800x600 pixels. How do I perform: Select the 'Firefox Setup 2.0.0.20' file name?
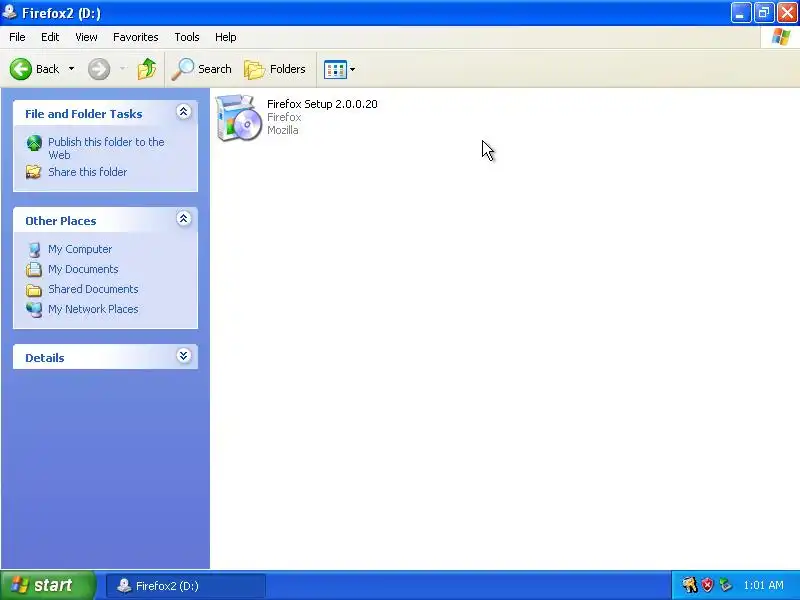point(322,104)
